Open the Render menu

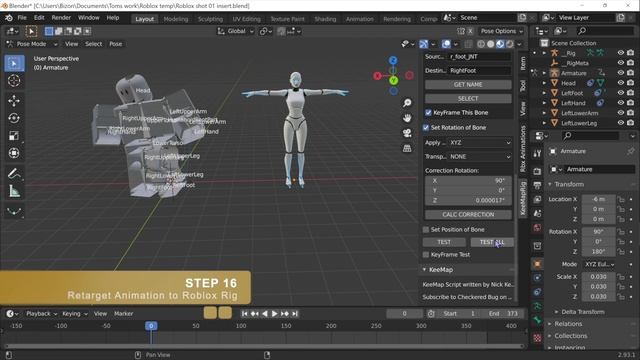coord(61,18)
